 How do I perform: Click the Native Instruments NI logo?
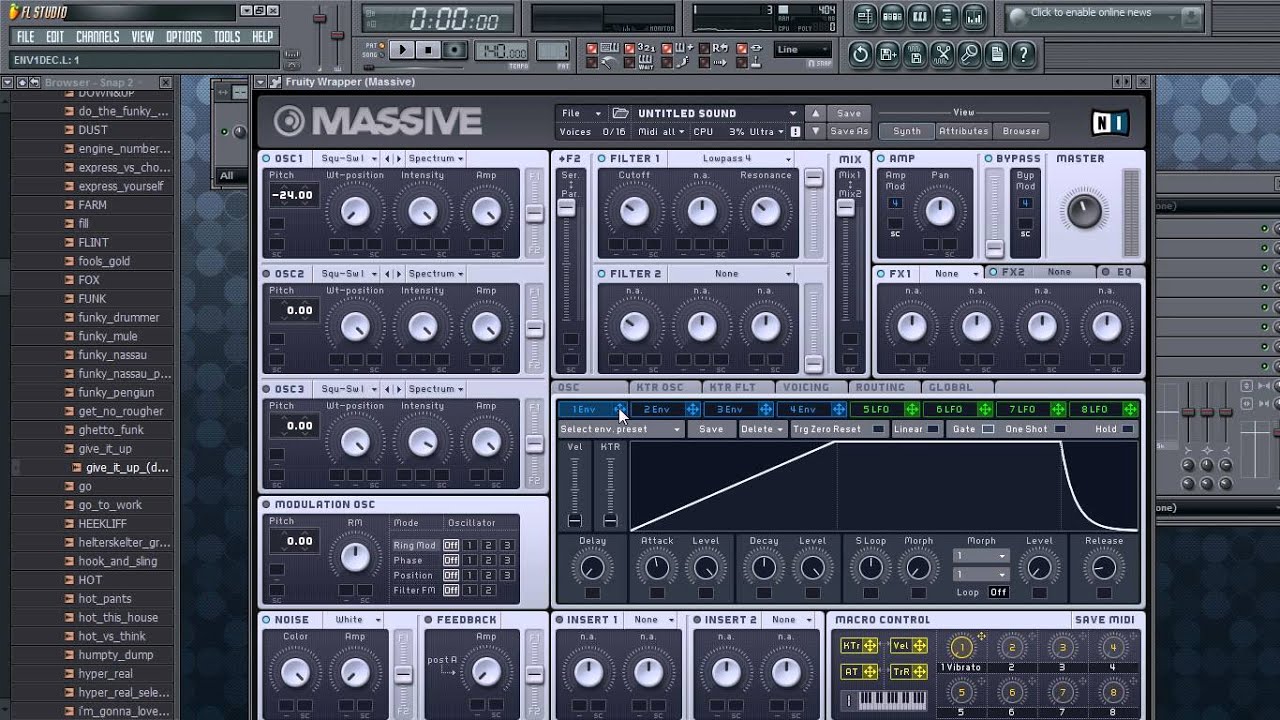[1109, 122]
